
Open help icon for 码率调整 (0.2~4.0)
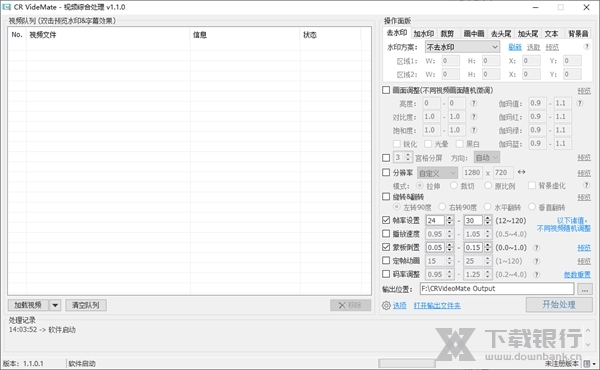coord(536,274)
